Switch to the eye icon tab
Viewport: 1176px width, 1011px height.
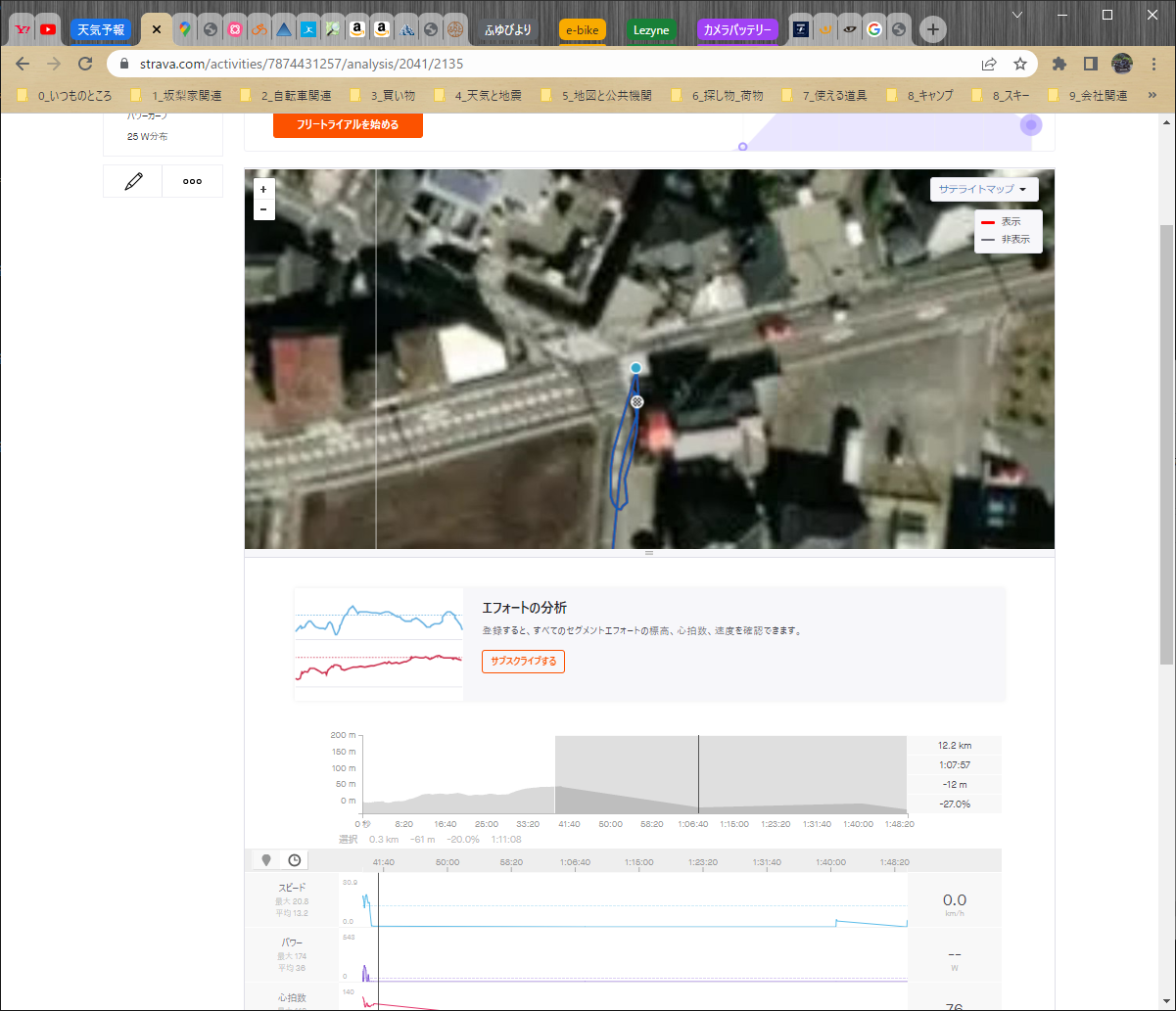pyautogui.click(x=850, y=29)
